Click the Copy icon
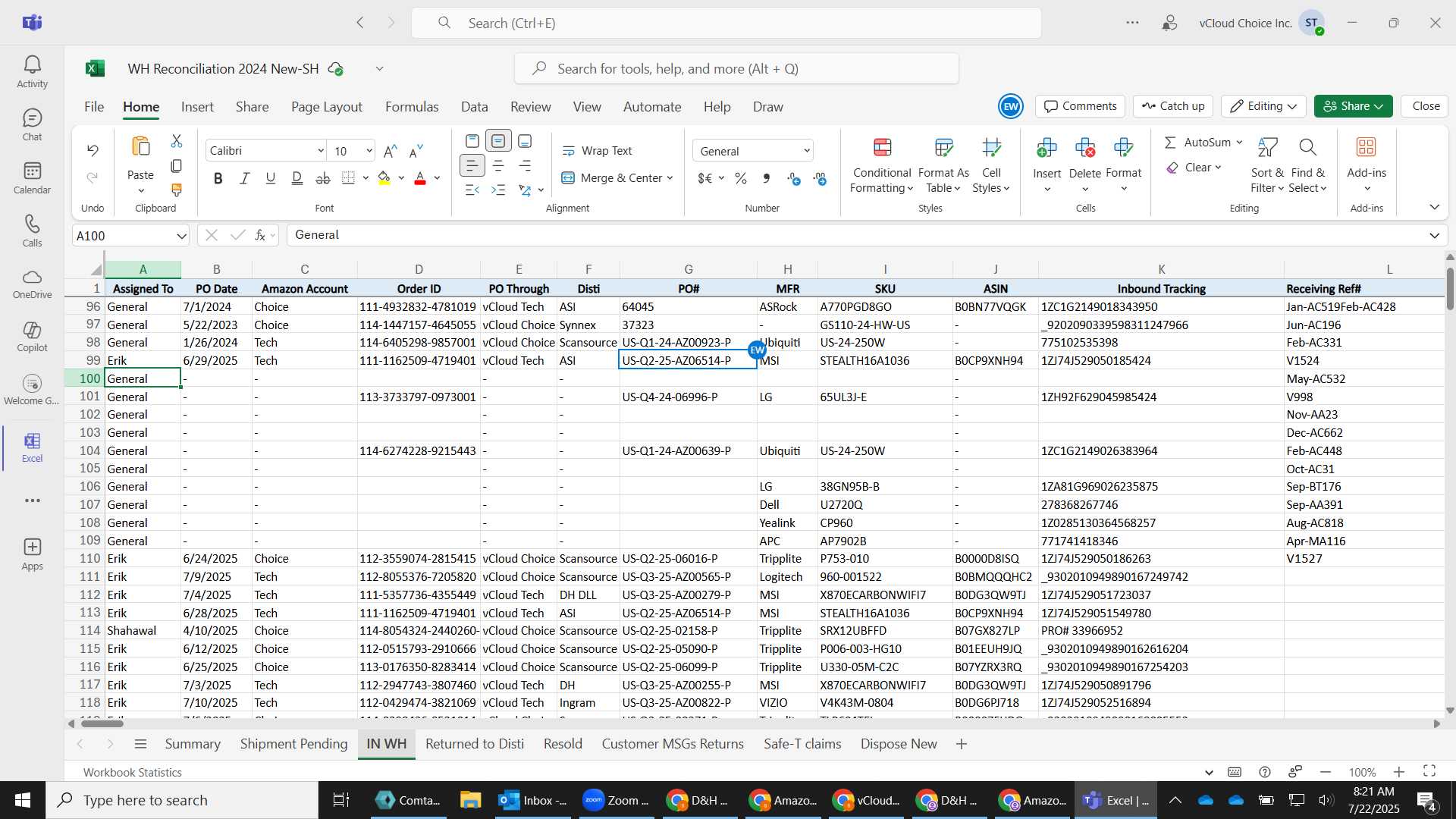Viewport: 1456px width, 819px height. click(177, 165)
